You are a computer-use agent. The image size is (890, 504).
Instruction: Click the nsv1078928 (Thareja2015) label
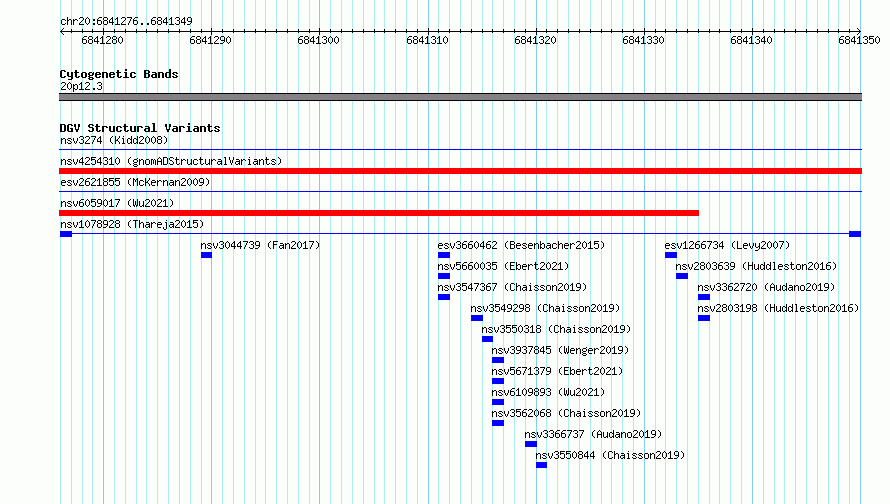point(132,224)
